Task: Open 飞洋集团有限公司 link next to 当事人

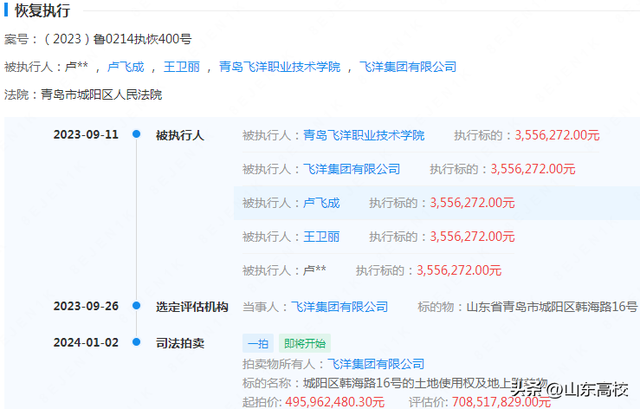Action: (x=339, y=307)
